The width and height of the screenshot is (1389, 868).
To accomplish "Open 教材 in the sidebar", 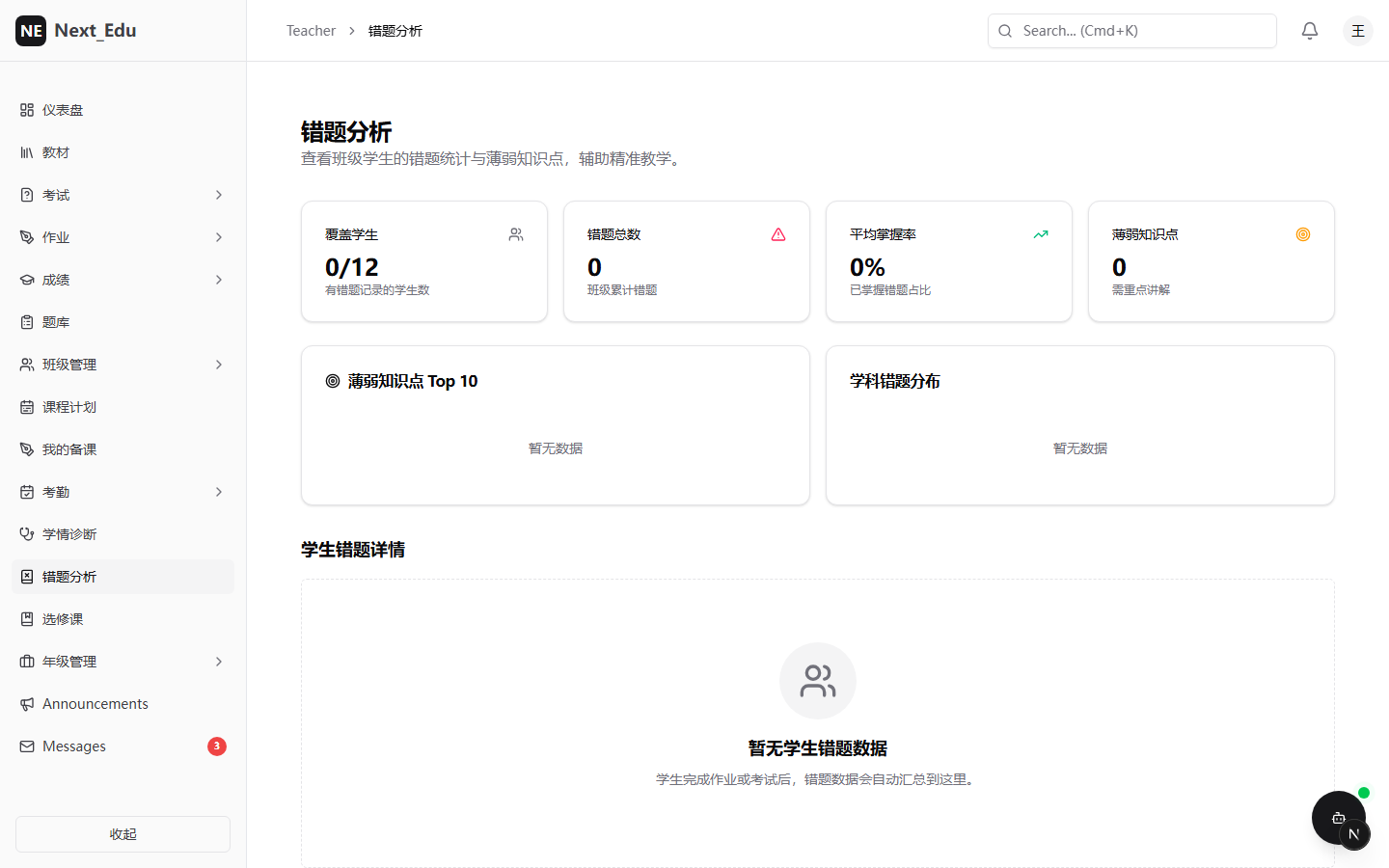I will (x=123, y=152).
